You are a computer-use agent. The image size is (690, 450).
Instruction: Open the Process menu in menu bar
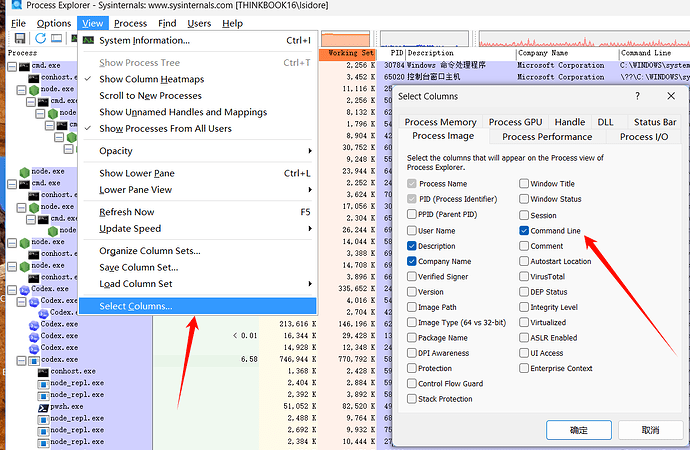[130, 23]
